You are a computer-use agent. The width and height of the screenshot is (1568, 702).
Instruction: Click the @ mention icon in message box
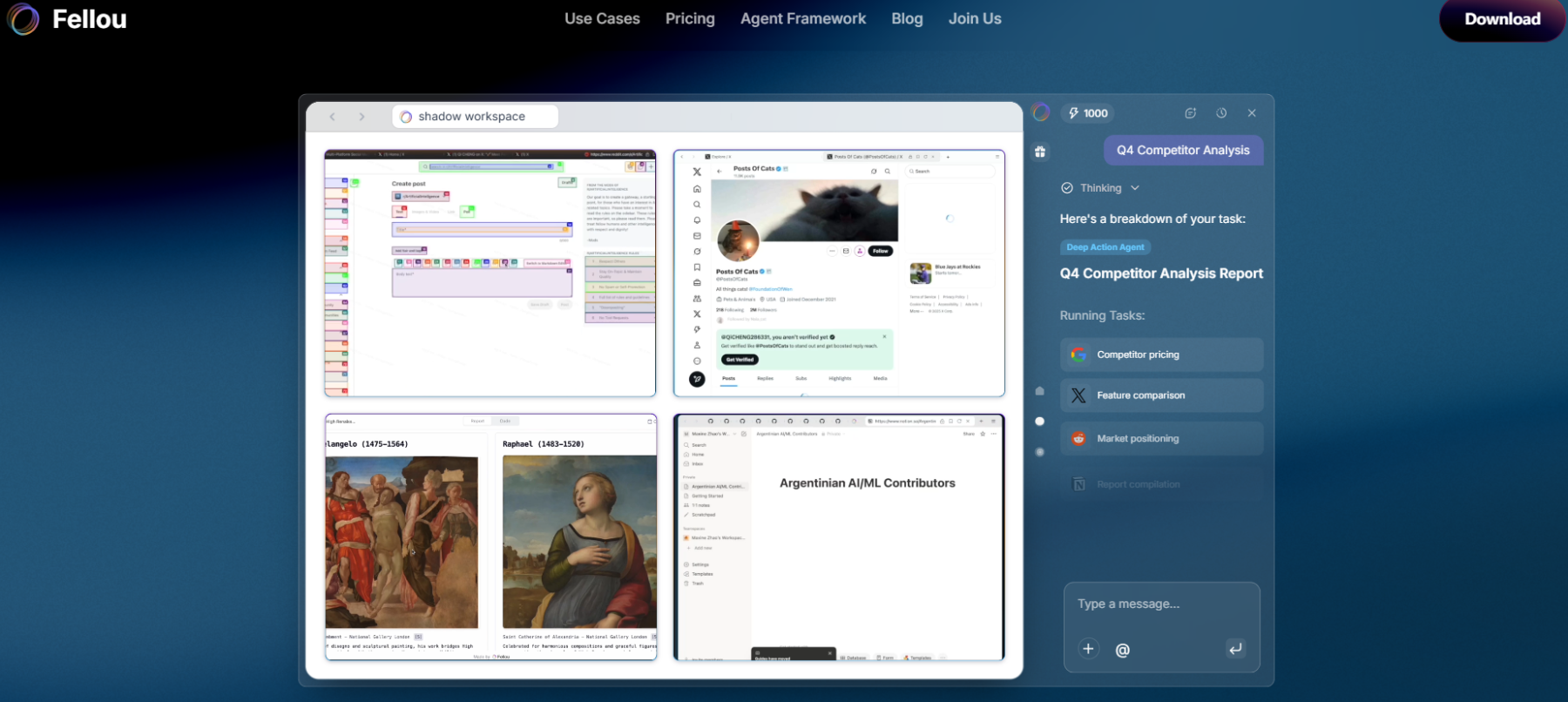coord(1122,650)
